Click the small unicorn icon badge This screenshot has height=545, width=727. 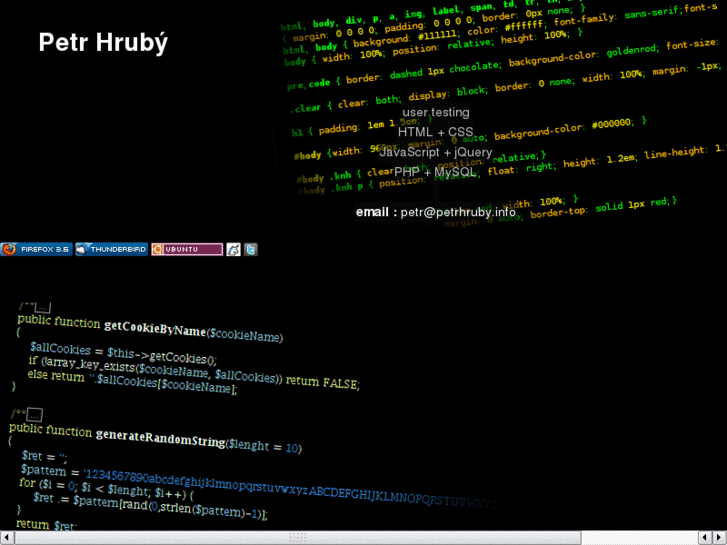coord(233,250)
